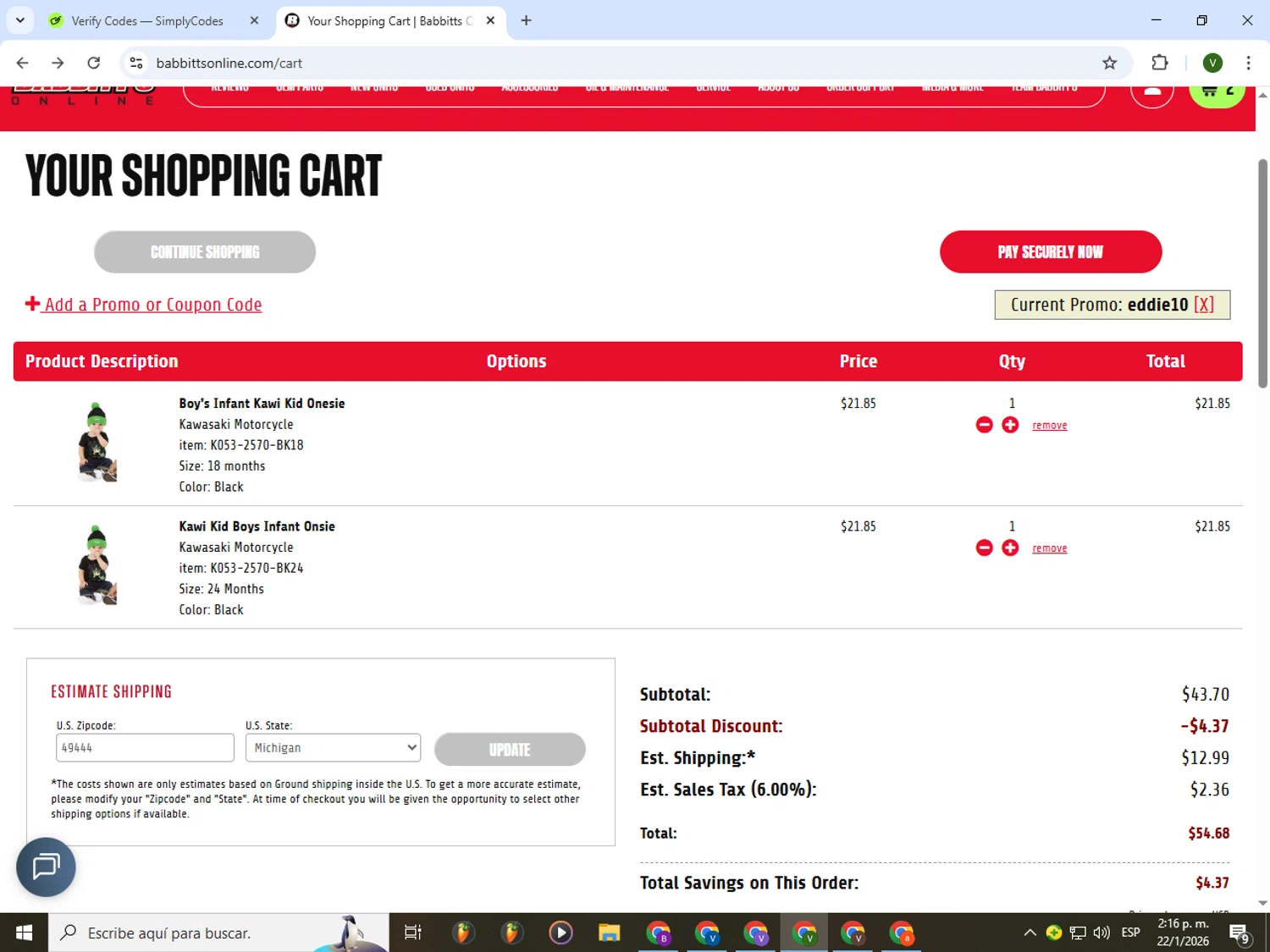
Task: Switch the ESP keyboard language indicator
Action: pos(1130,933)
